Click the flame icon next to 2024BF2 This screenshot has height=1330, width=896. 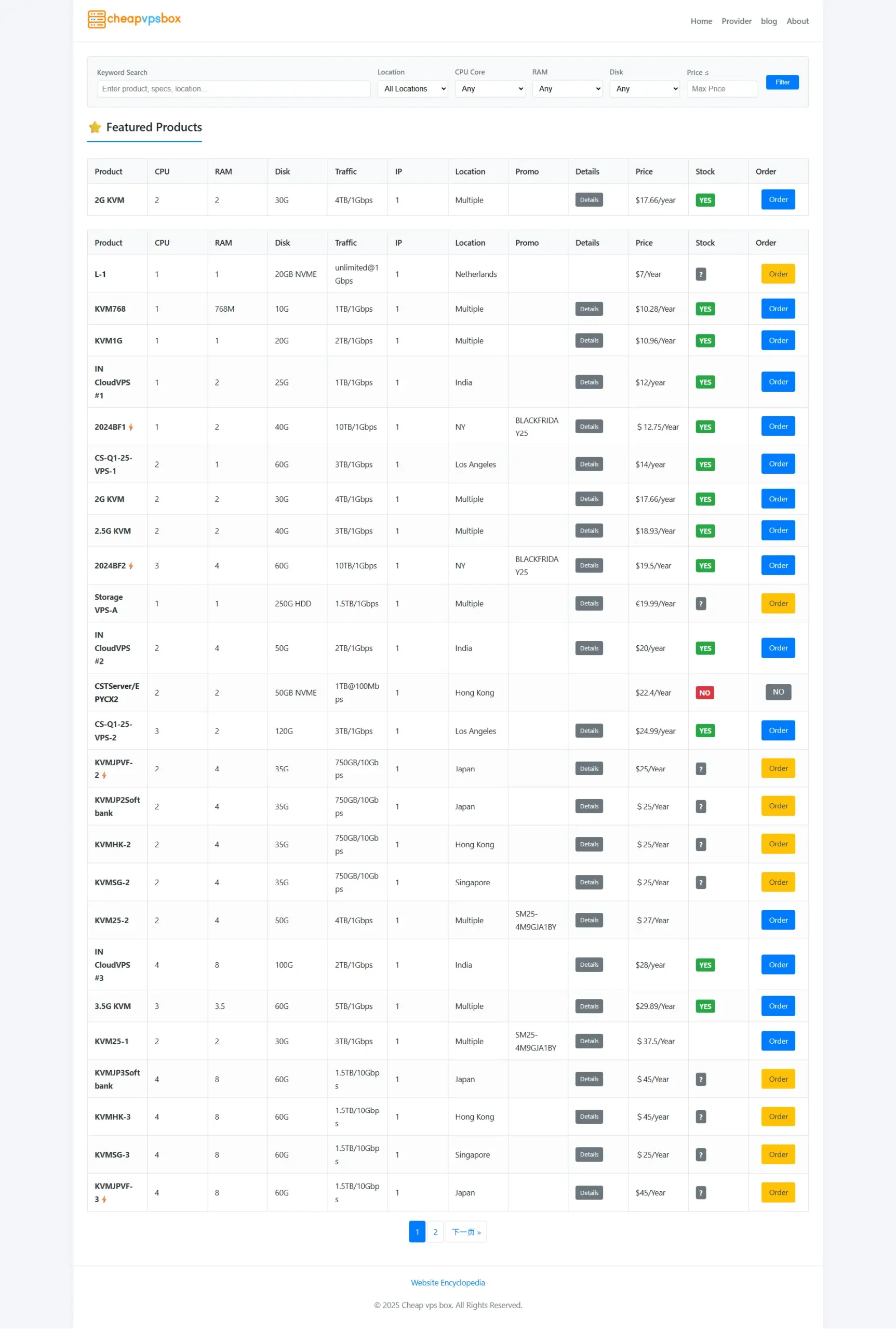tap(131, 566)
